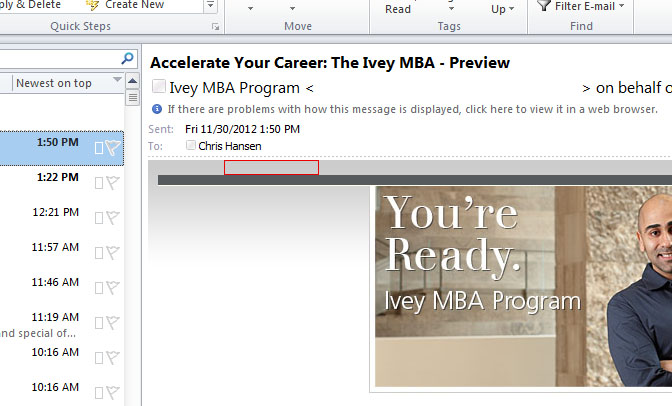Select the 1:22 PM message

[x=62, y=183]
